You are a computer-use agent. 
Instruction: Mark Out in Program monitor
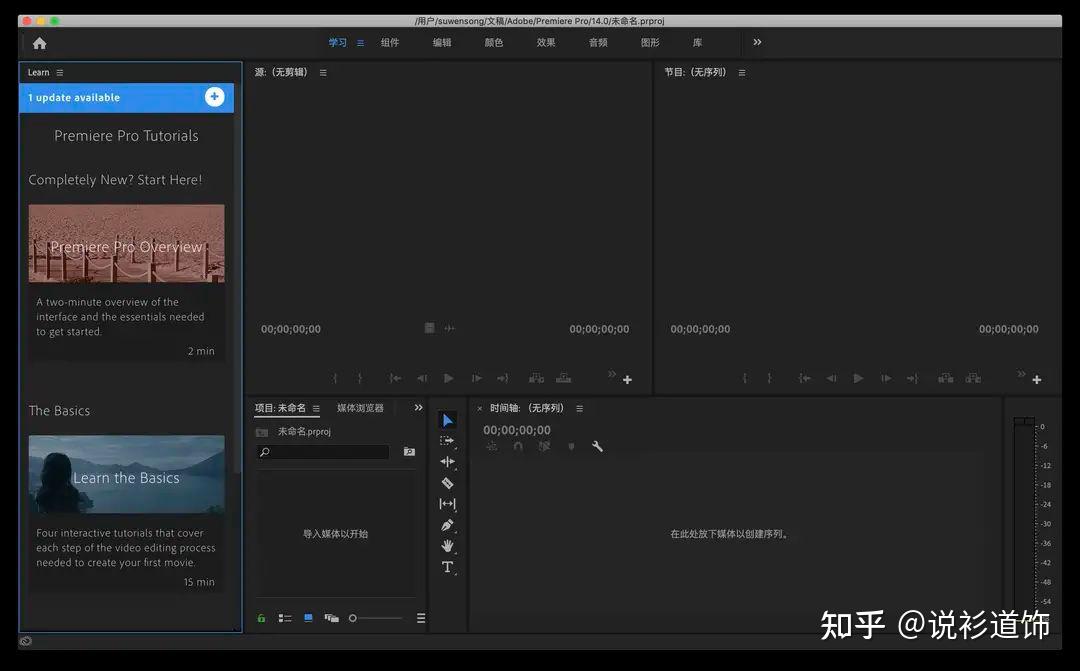769,378
